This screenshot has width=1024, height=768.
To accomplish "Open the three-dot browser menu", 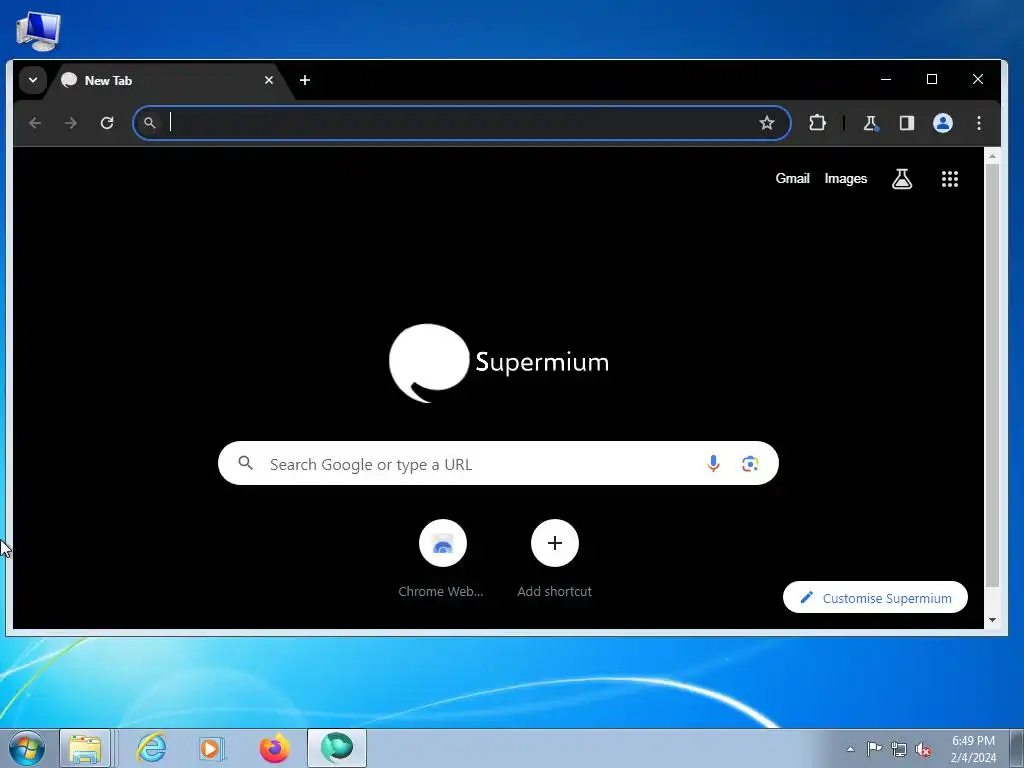I will pos(978,123).
